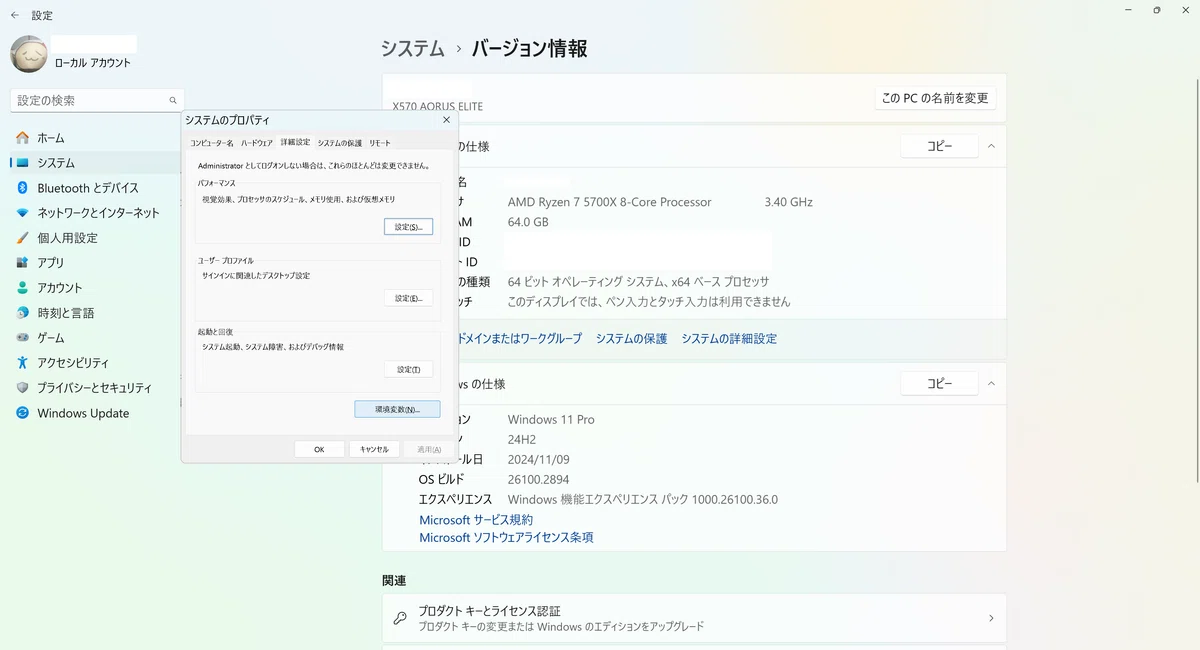Click the '24H2' version value
The image size is (1200, 650).
tap(523, 439)
